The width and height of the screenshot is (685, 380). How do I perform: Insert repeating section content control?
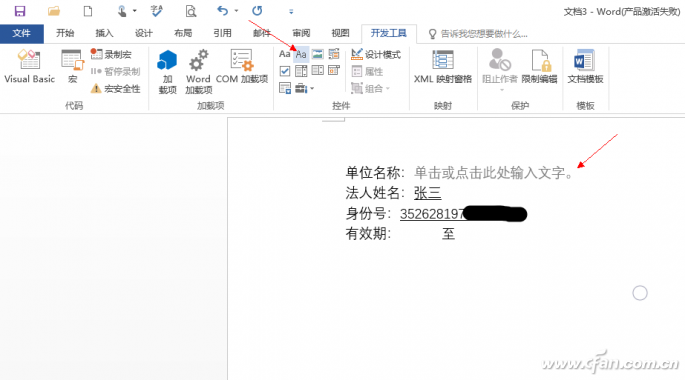point(284,88)
